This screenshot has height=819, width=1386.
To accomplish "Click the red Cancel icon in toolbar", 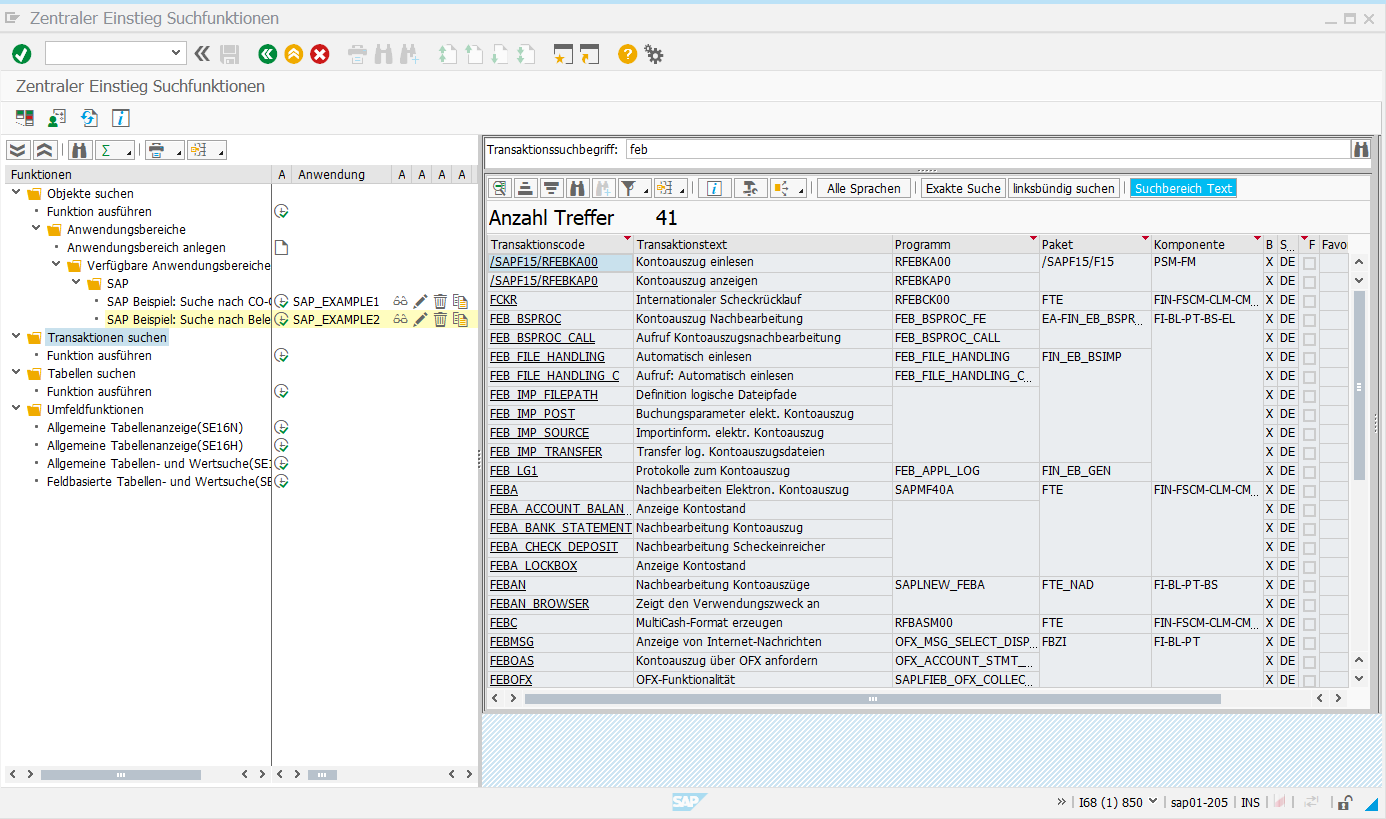I will click(320, 54).
